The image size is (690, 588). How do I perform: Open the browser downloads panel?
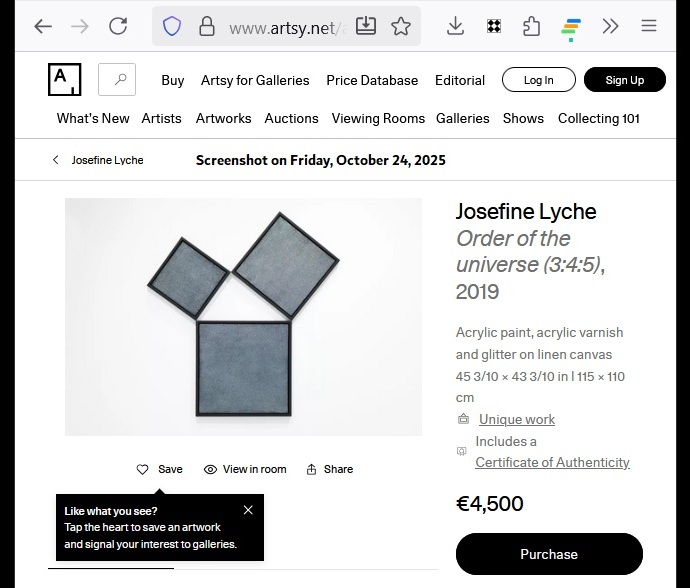[455, 26]
